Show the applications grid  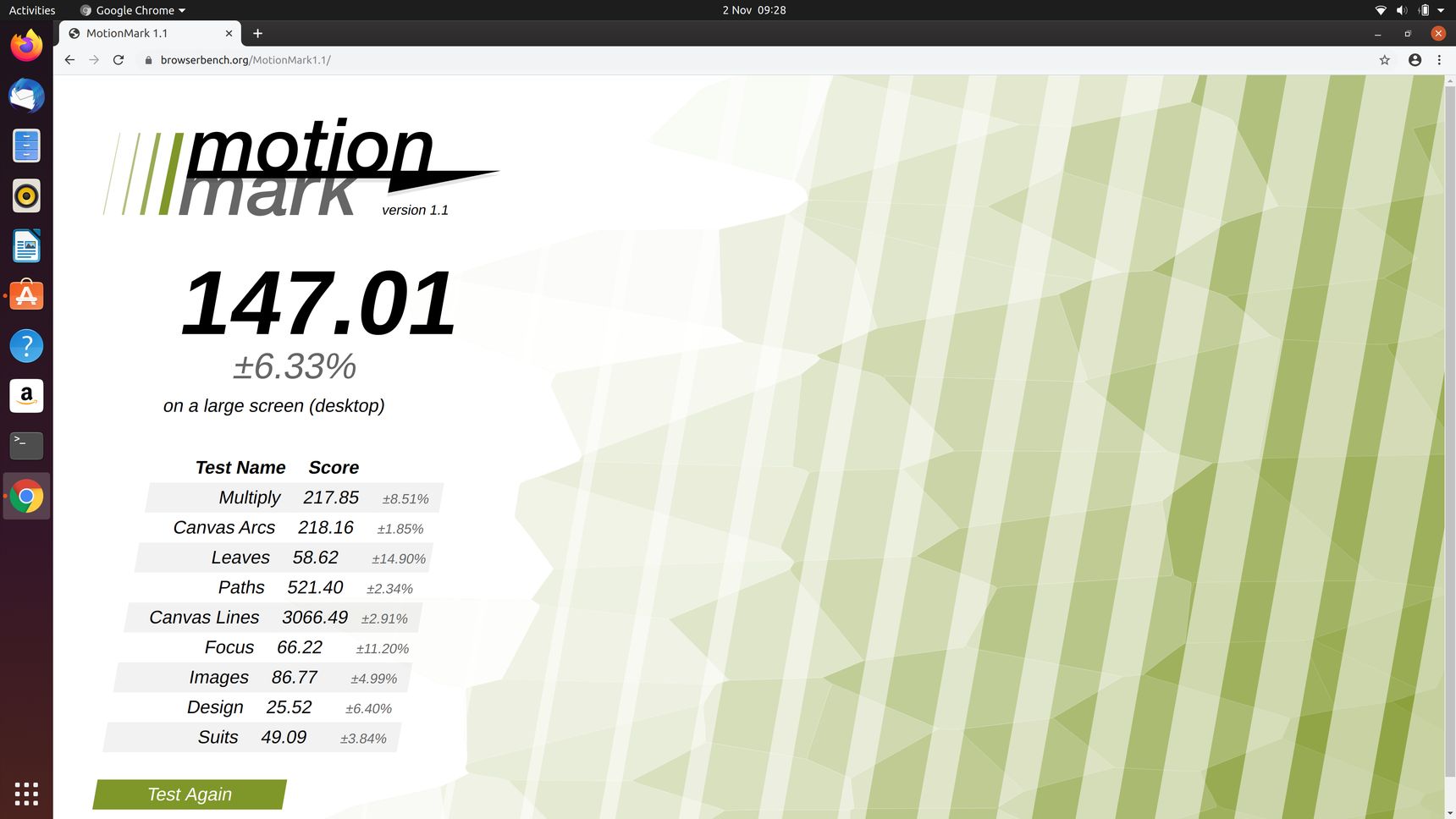click(x=26, y=794)
